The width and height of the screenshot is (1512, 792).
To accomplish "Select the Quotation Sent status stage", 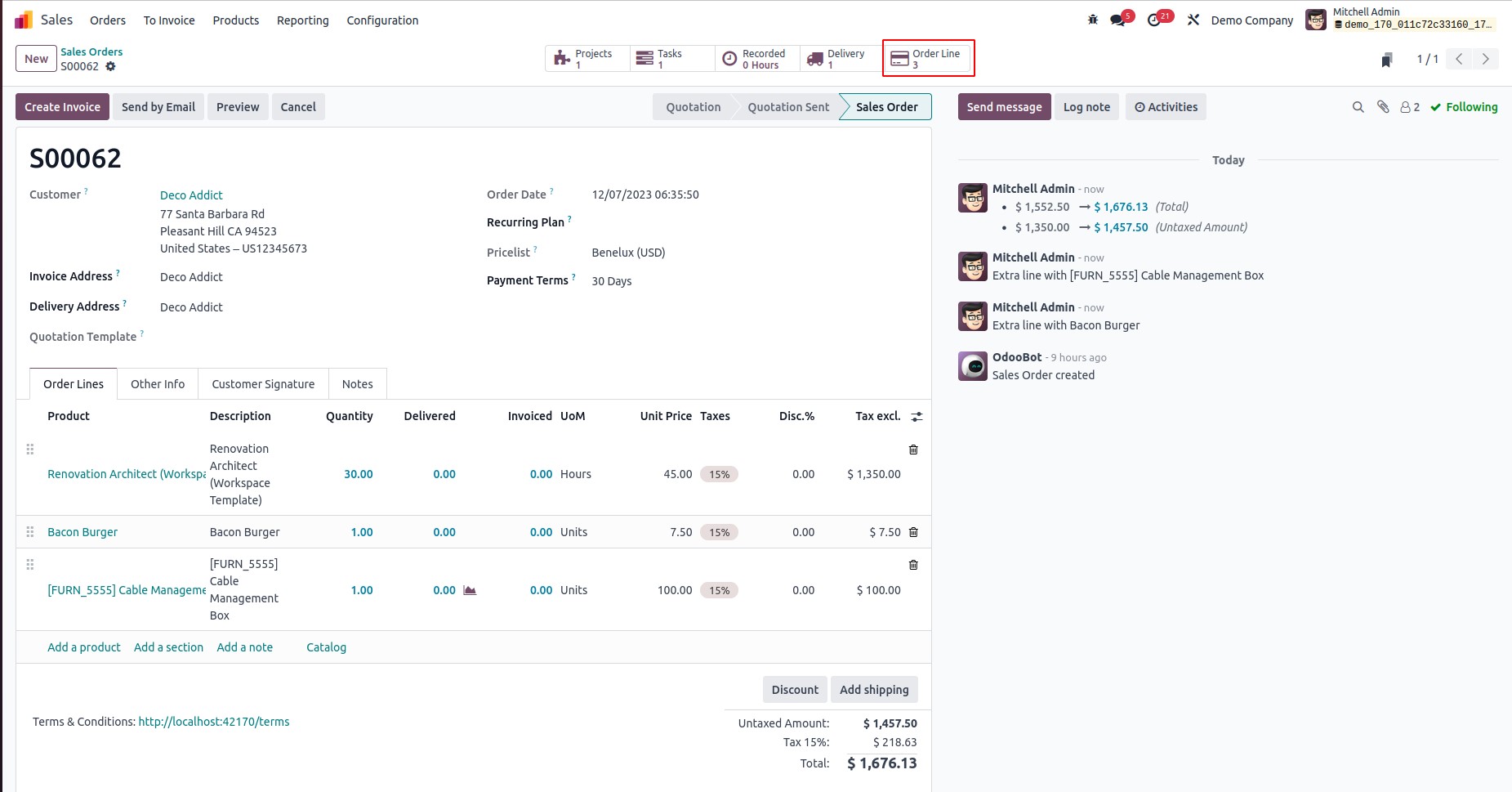I will [x=788, y=107].
